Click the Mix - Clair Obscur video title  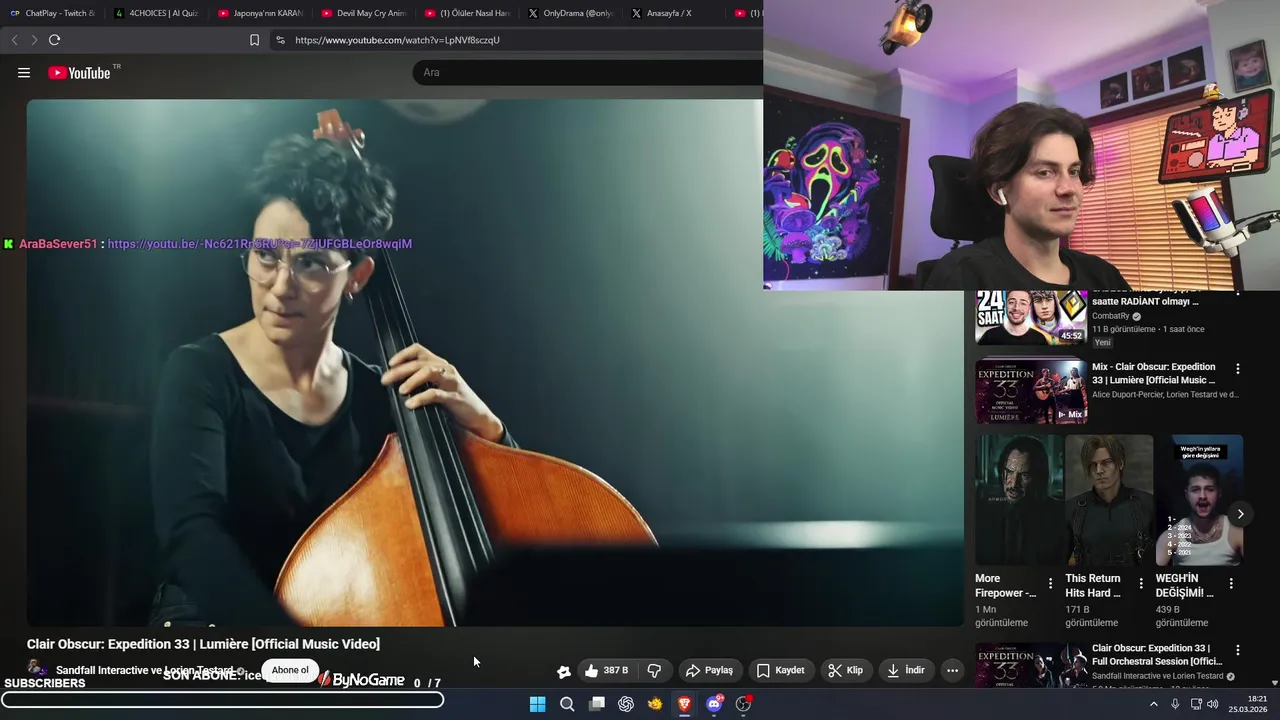coord(1154,373)
